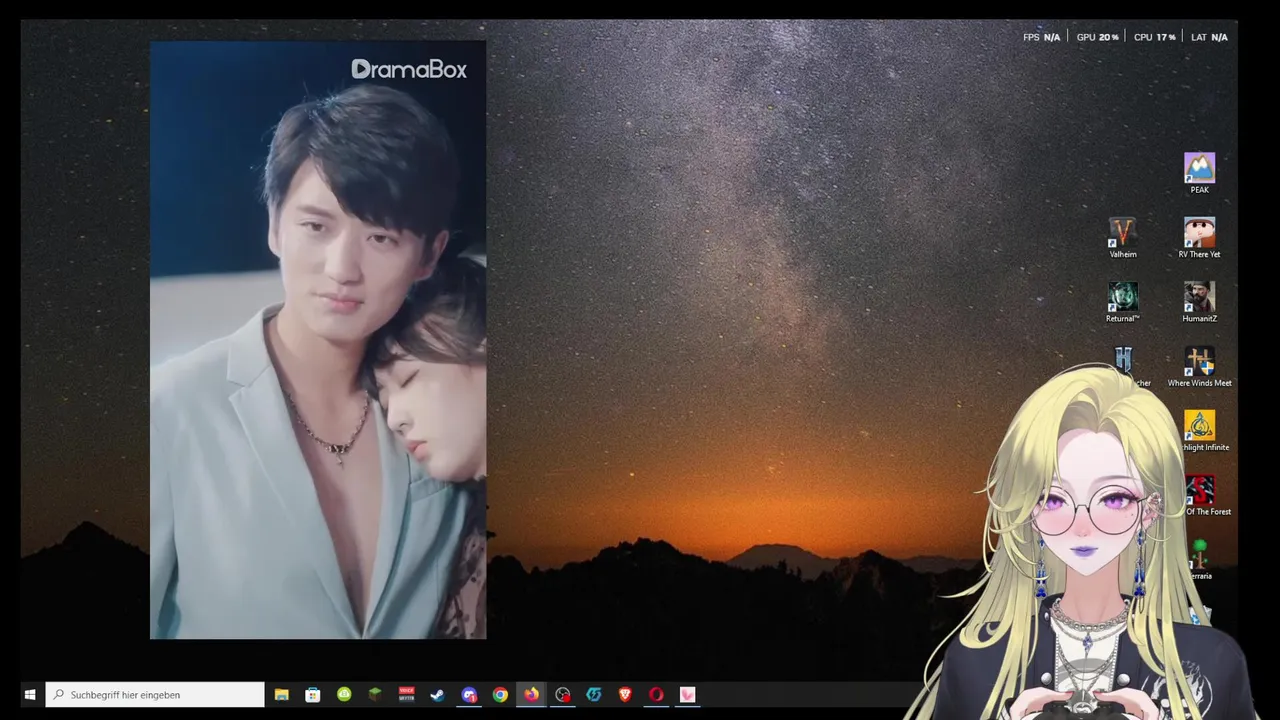The image size is (1280, 720).
Task: Open Discord from the taskbar
Action: pyautogui.click(x=469, y=694)
